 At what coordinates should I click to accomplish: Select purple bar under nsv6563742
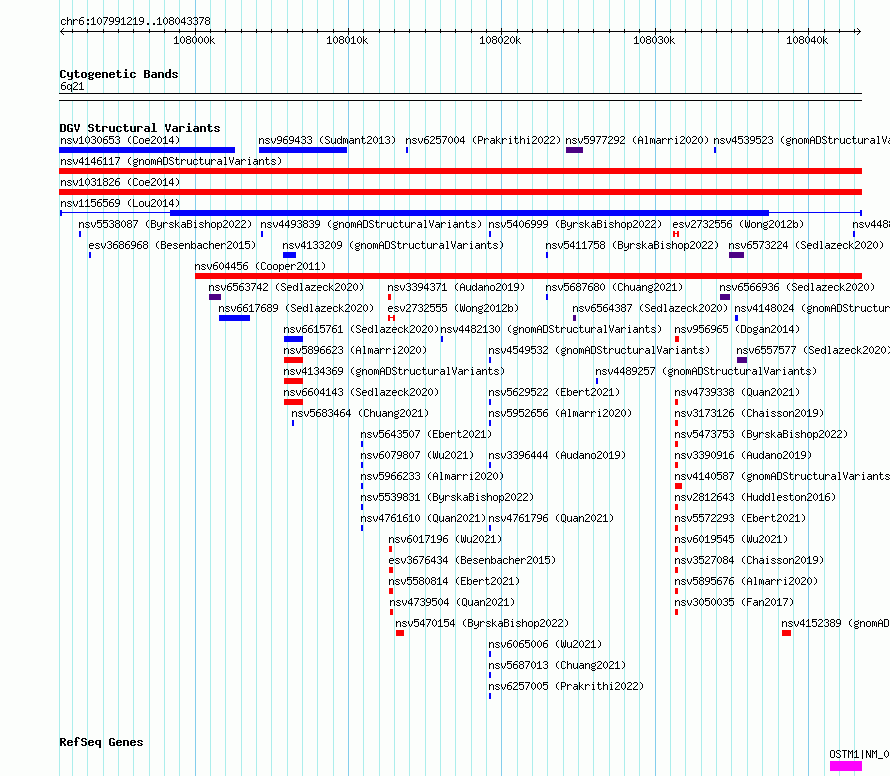215,297
